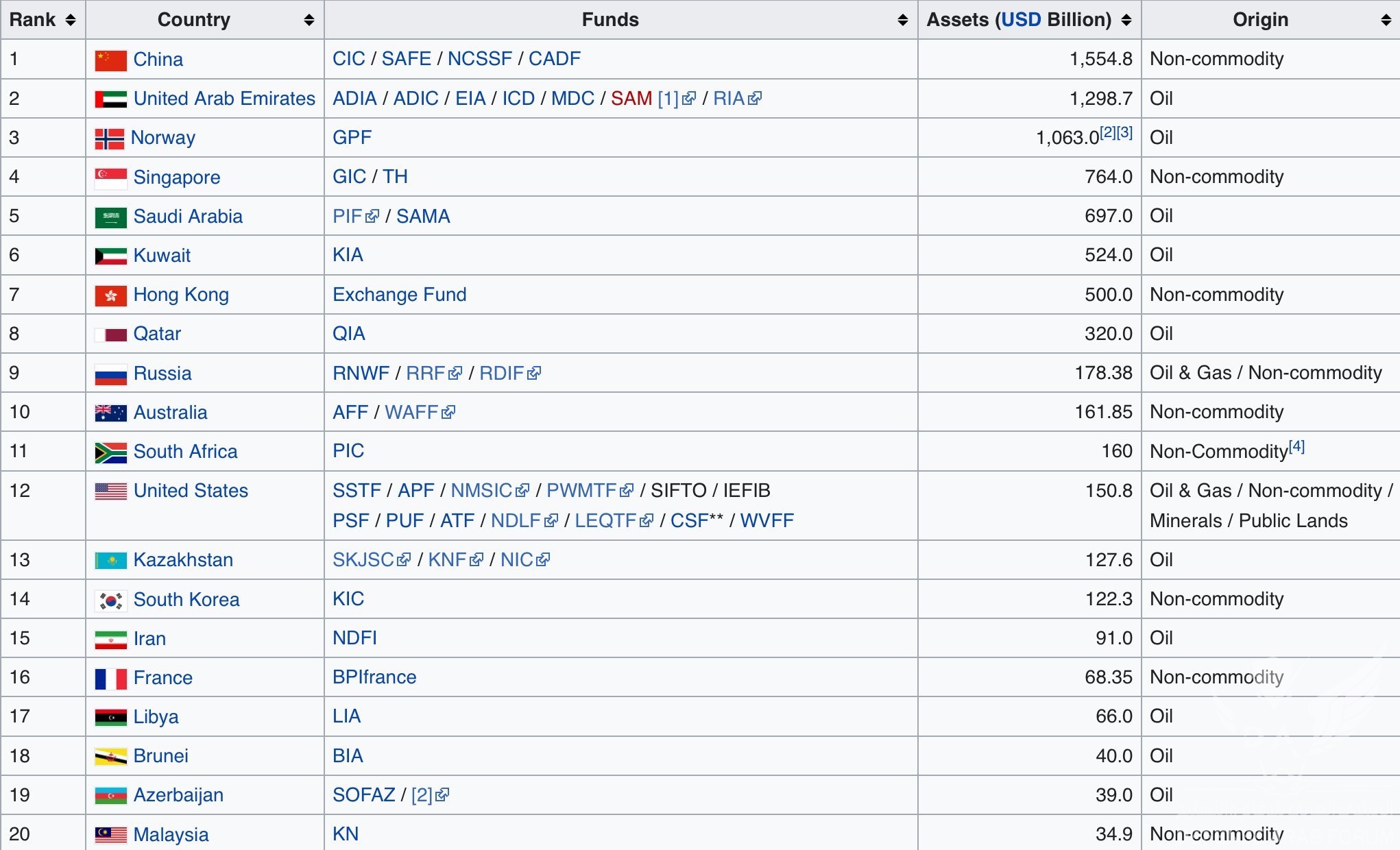Screen dimensions: 1400x850
Task: Open the Norway country link
Action: tap(163, 138)
